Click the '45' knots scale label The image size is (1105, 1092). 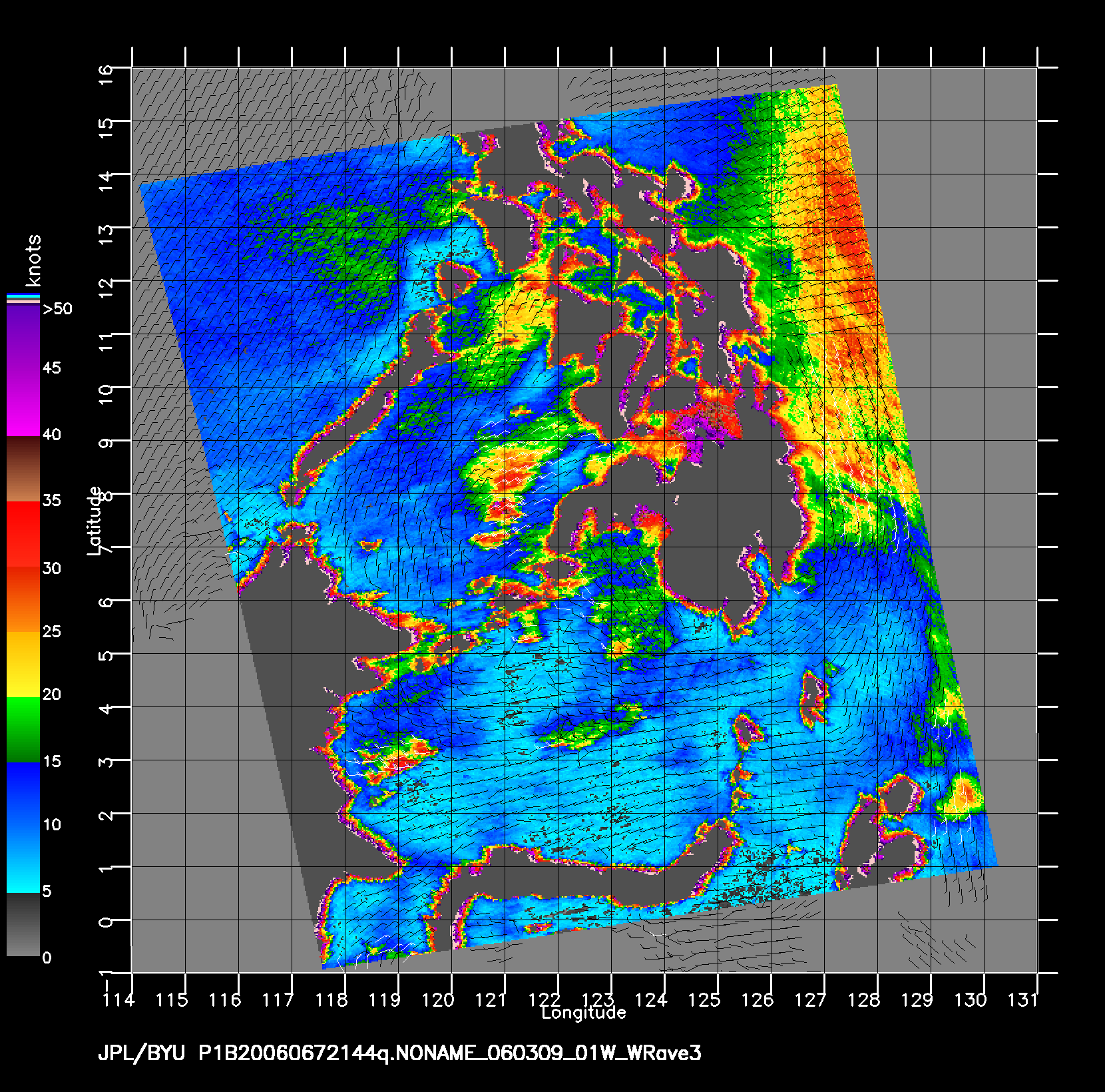click(x=52, y=368)
